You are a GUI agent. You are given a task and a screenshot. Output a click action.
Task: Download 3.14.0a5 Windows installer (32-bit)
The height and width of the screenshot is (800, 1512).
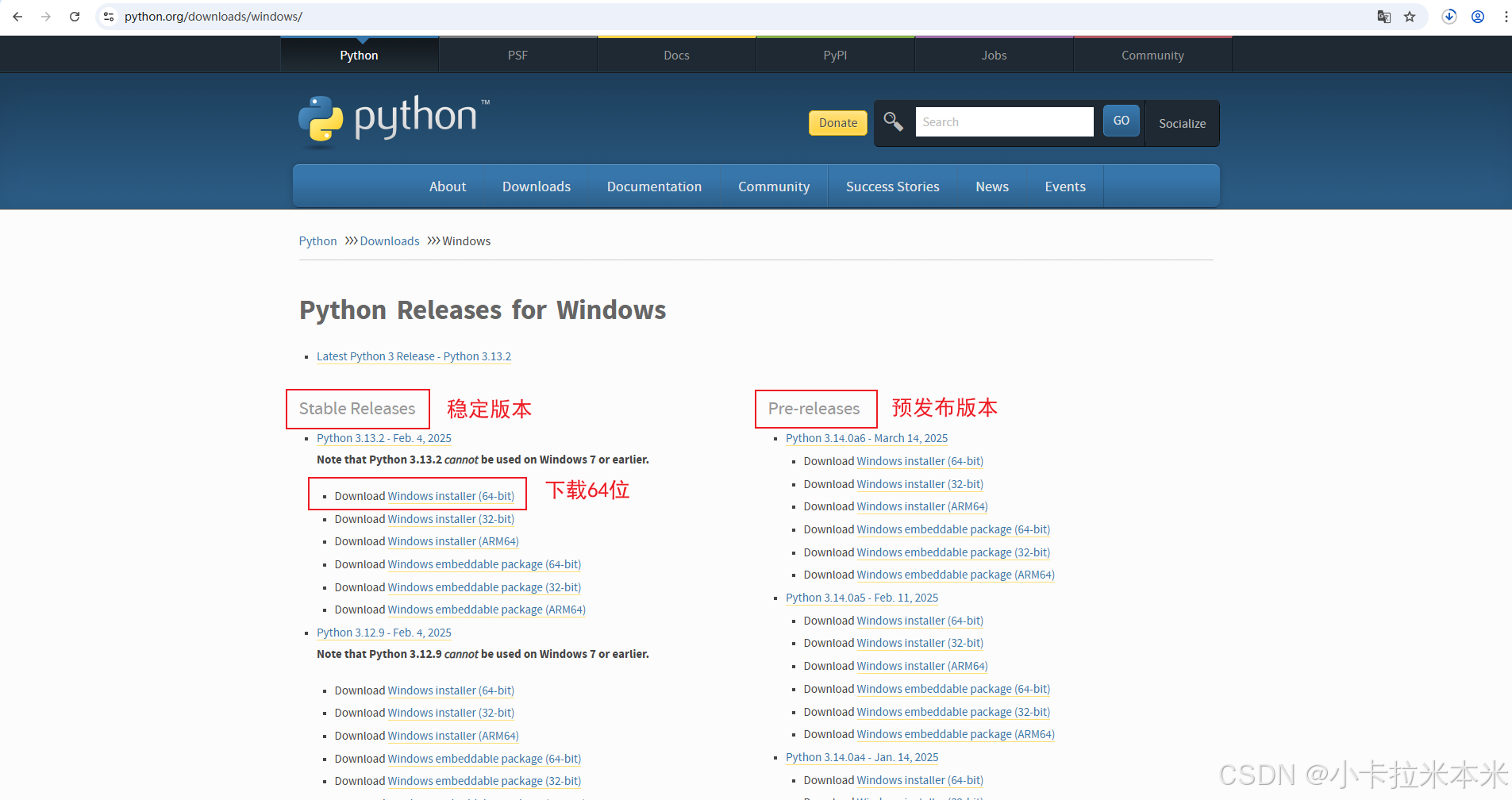[x=920, y=643]
